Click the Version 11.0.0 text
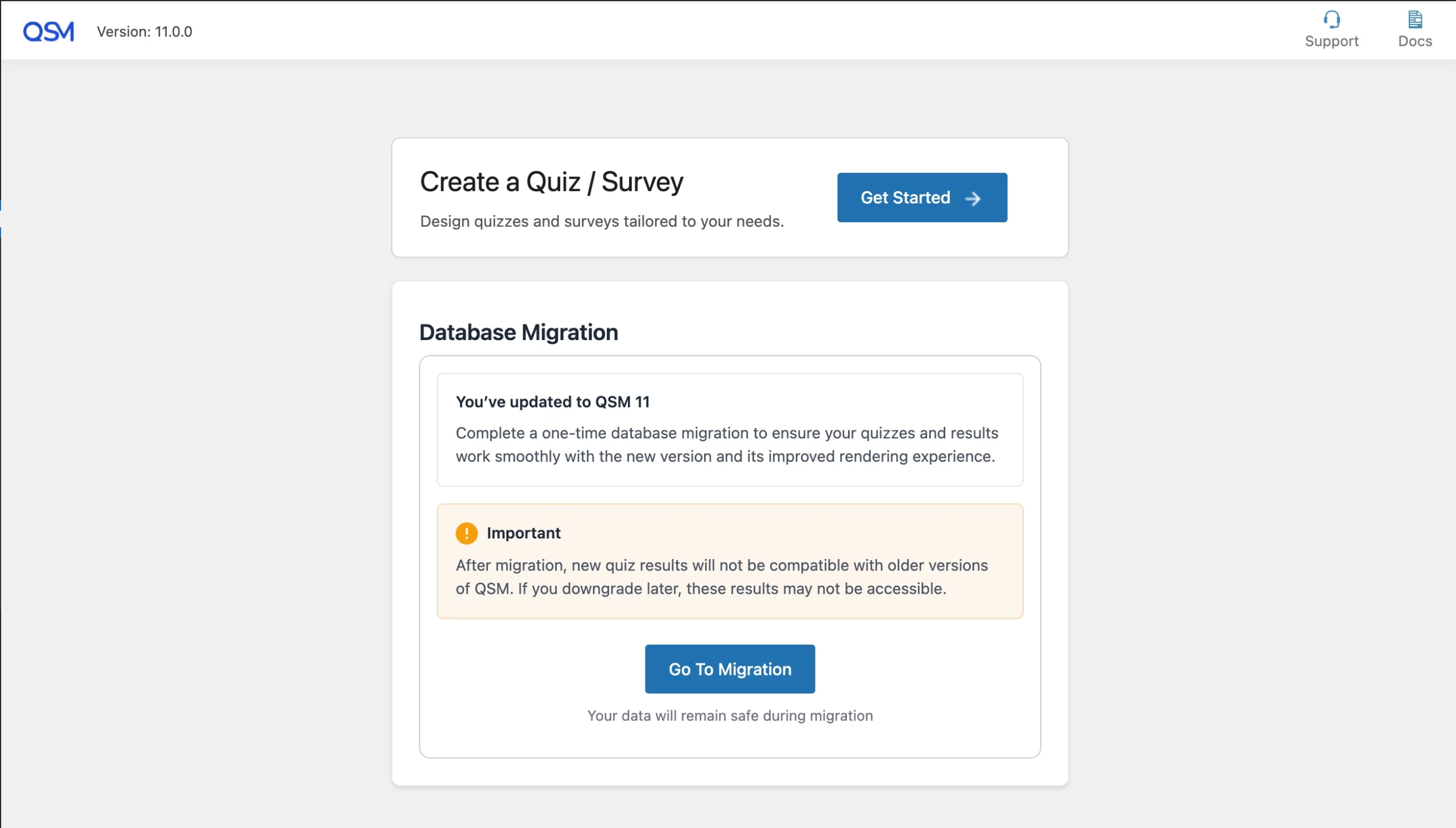 (144, 31)
